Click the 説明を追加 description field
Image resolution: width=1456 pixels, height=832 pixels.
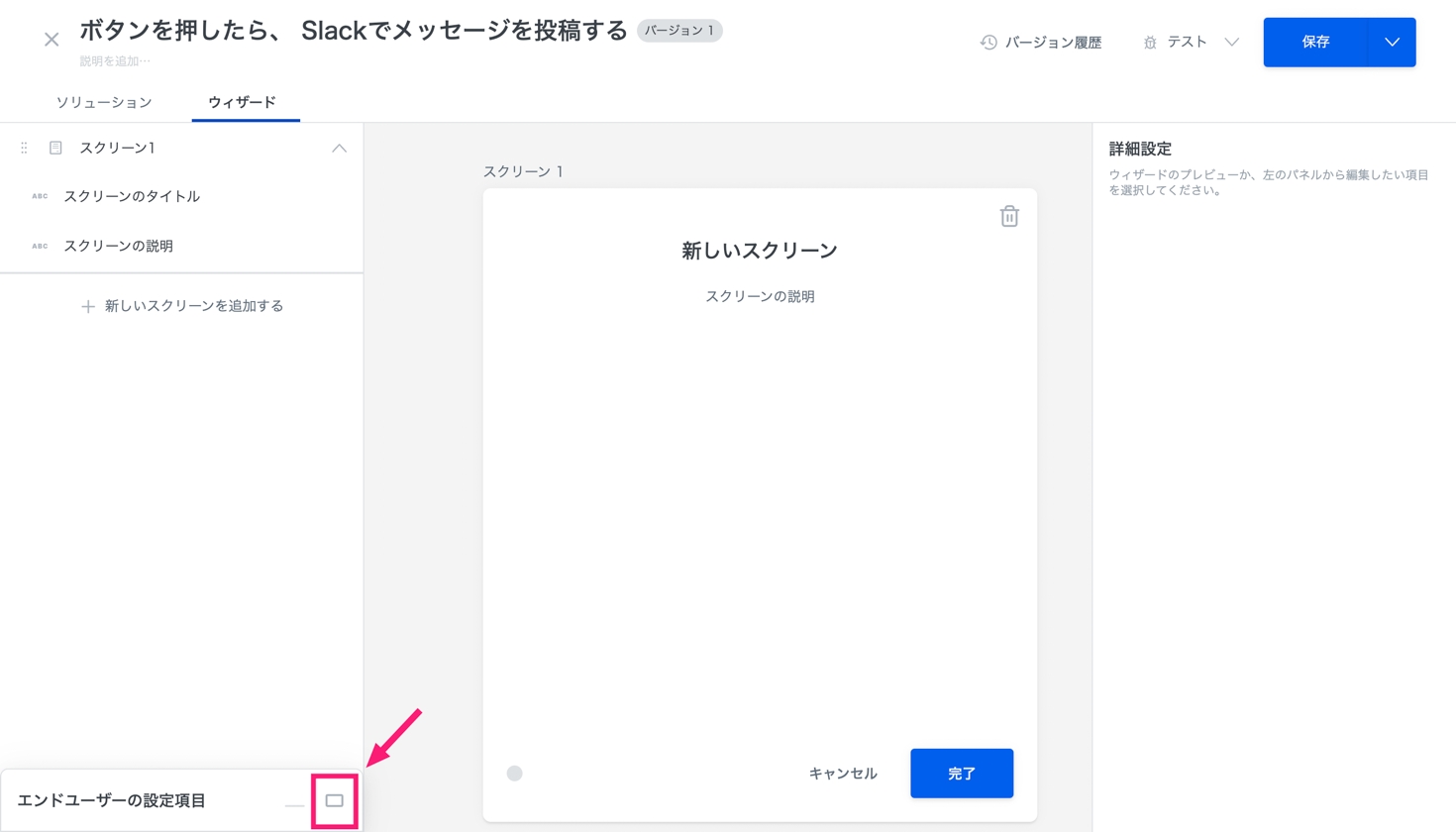click(x=115, y=61)
